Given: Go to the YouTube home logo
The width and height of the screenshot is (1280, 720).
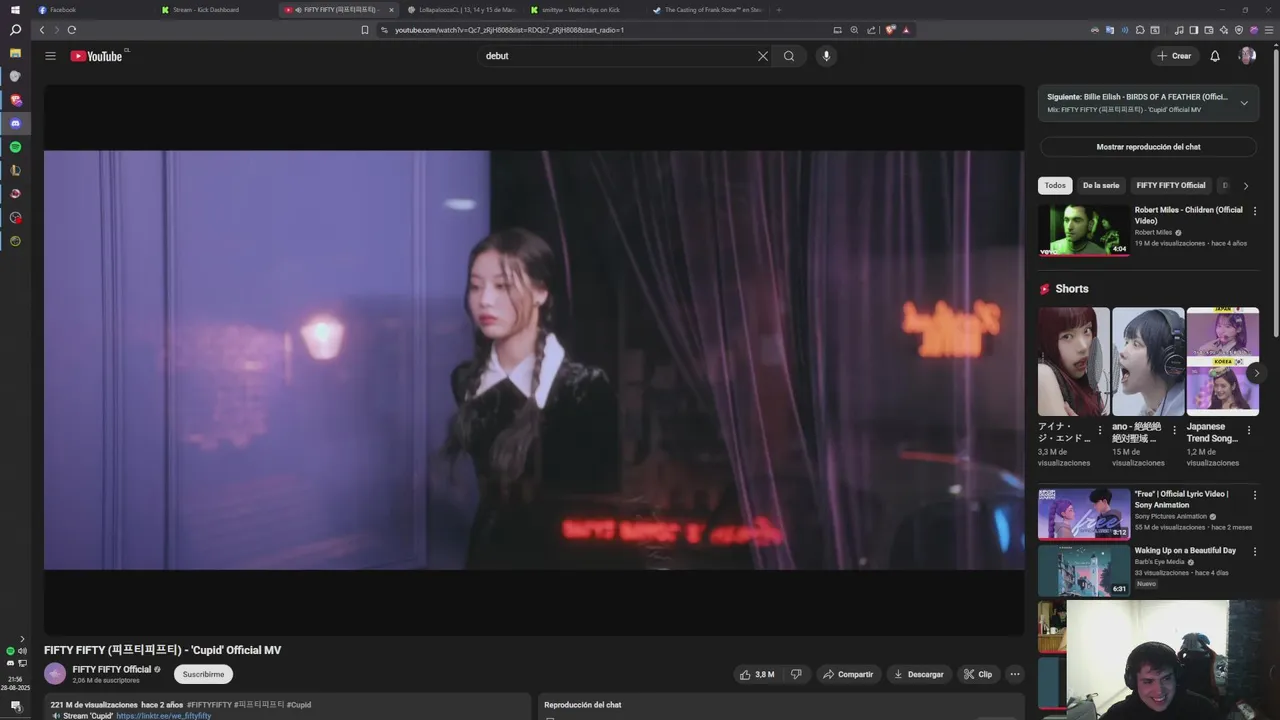Looking at the screenshot, I should tap(96, 56).
